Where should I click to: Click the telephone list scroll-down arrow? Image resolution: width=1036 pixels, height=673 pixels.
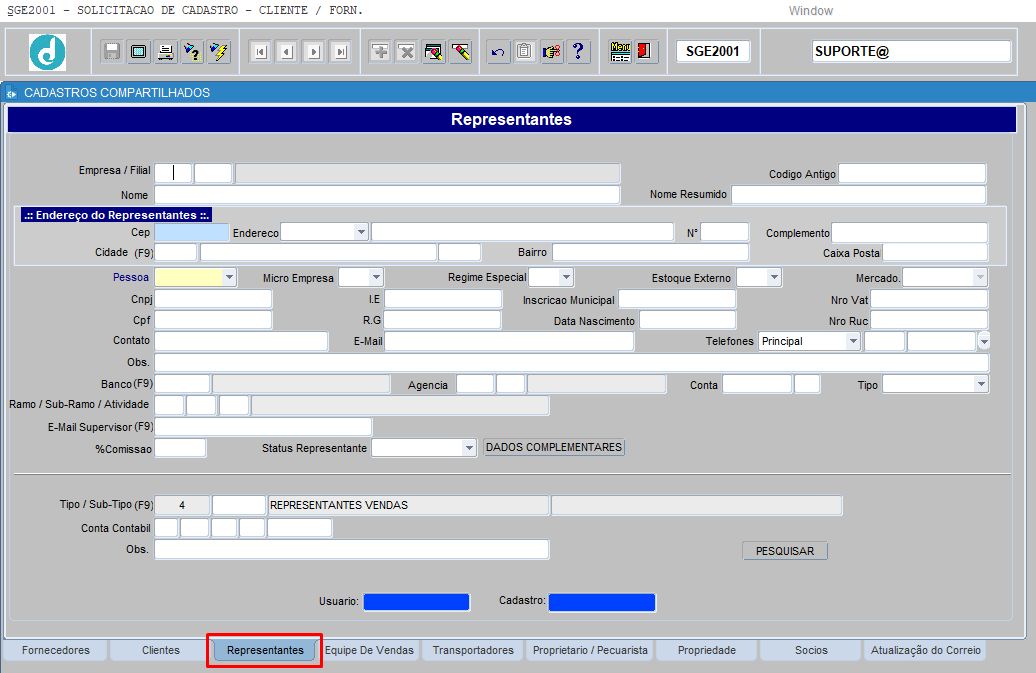point(984,341)
